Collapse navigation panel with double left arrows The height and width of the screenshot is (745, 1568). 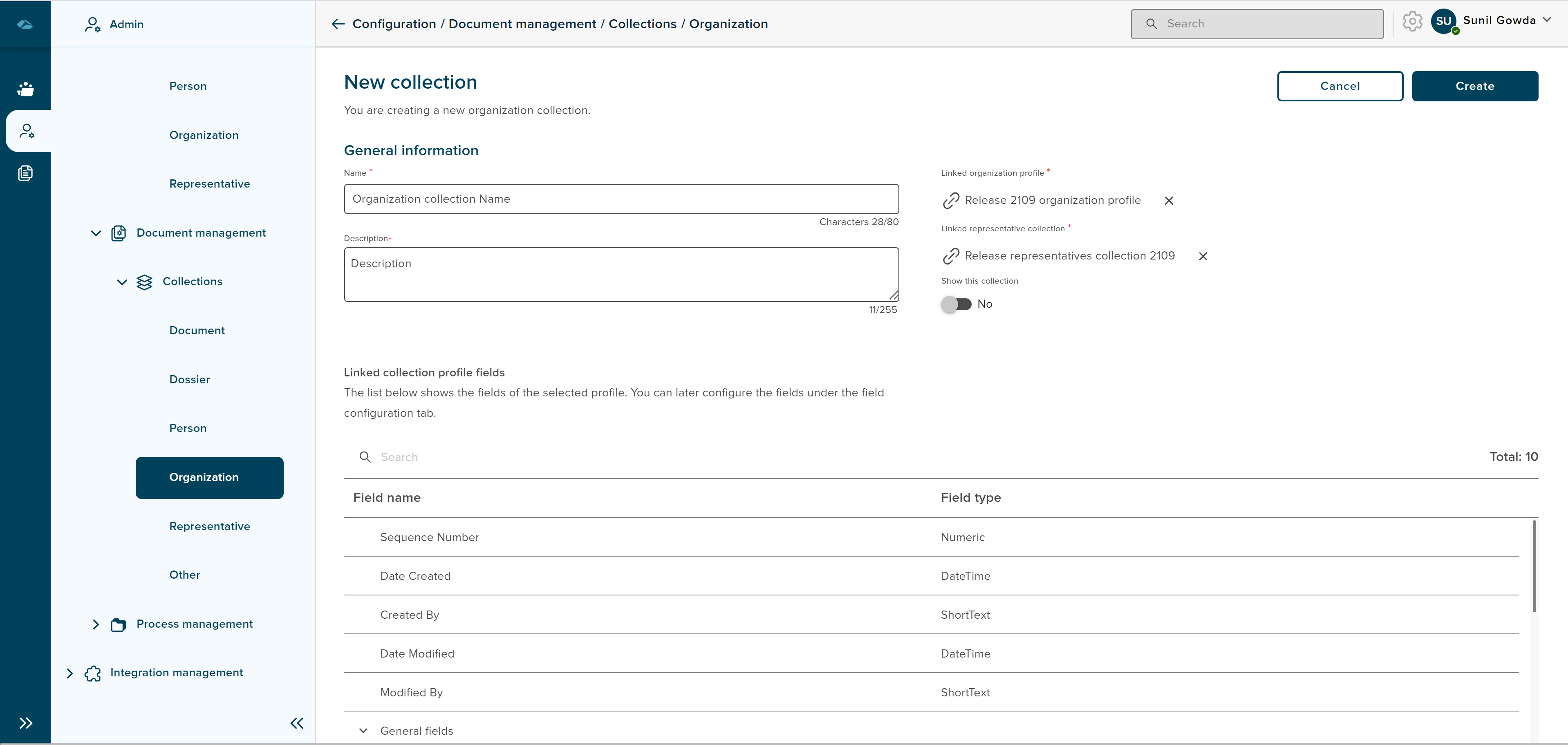tap(296, 723)
